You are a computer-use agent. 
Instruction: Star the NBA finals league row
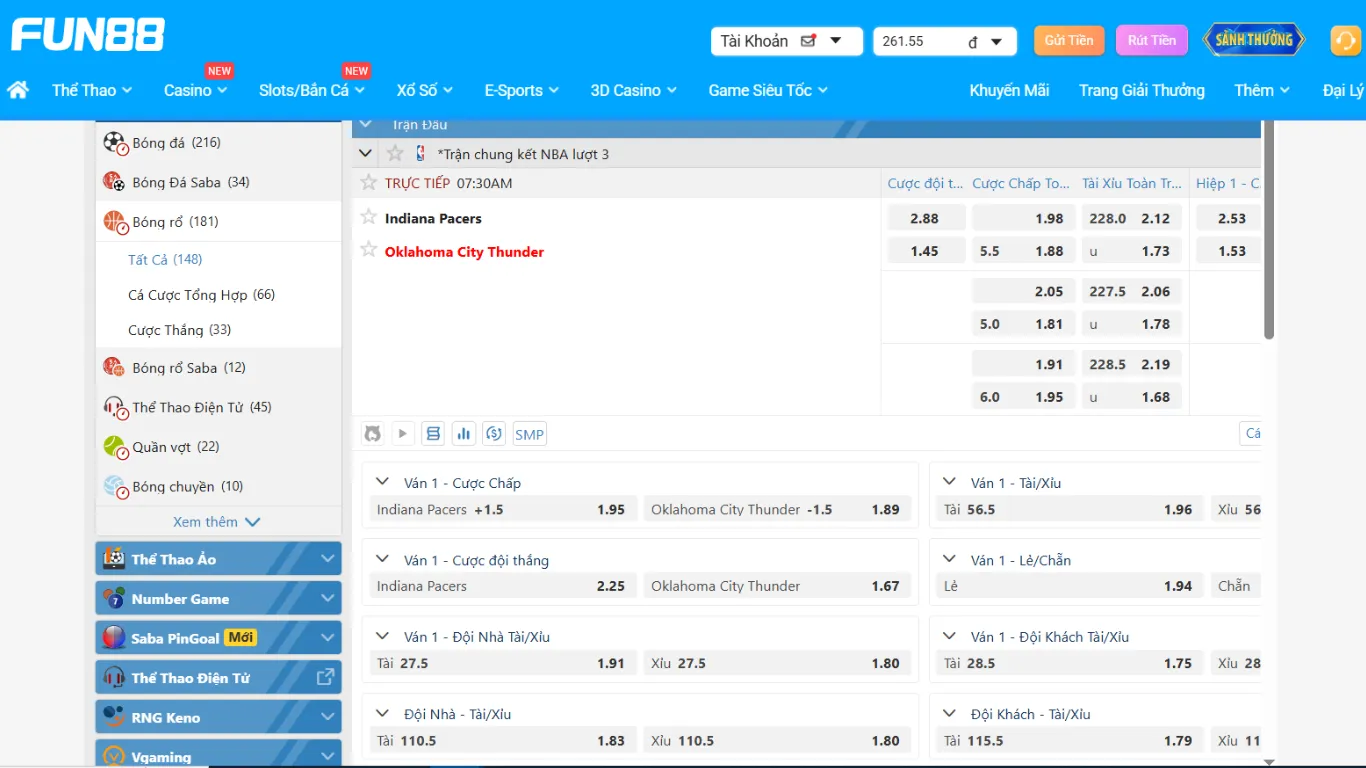395,154
